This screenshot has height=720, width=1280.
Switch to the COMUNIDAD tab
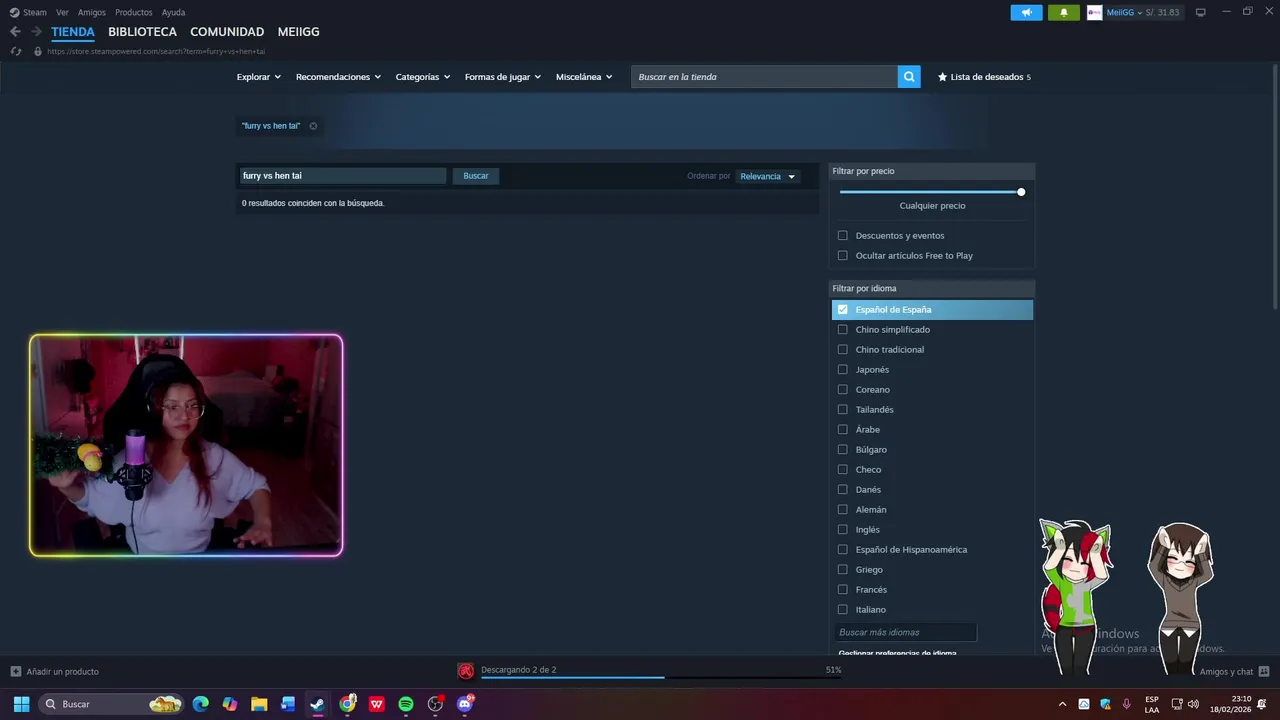click(x=227, y=32)
